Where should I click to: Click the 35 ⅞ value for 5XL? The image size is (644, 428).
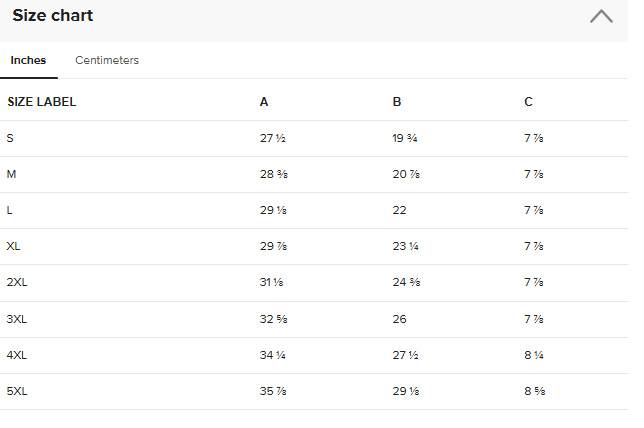tap(274, 391)
